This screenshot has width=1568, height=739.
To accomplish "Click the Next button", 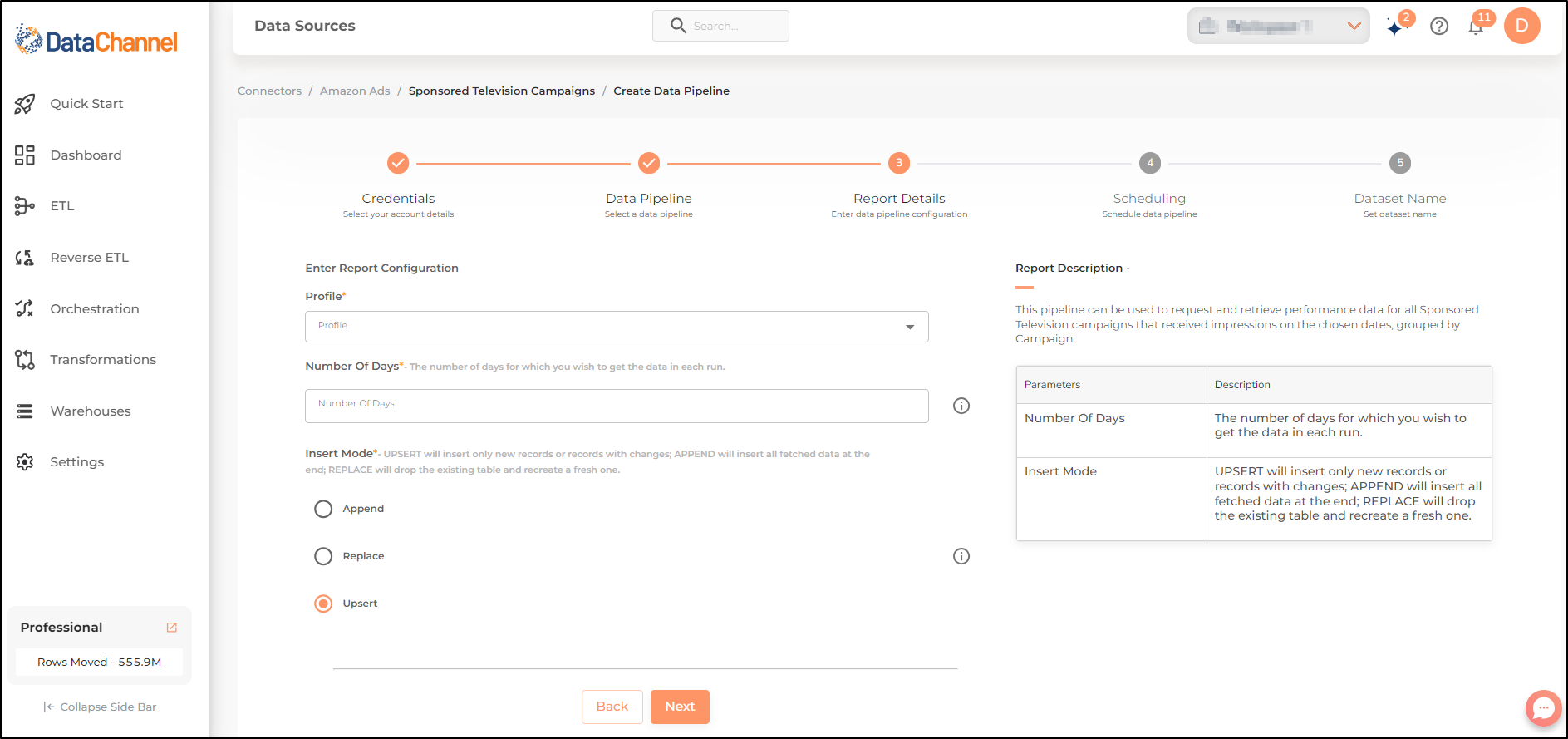I will click(680, 707).
